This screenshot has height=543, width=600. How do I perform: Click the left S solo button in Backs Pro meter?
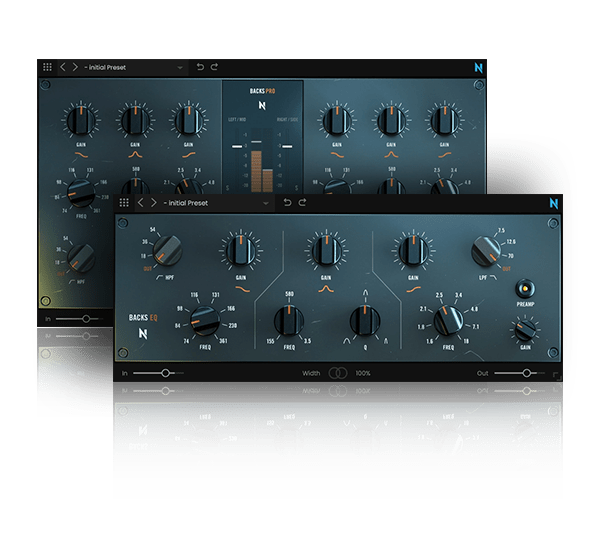pos(228,188)
